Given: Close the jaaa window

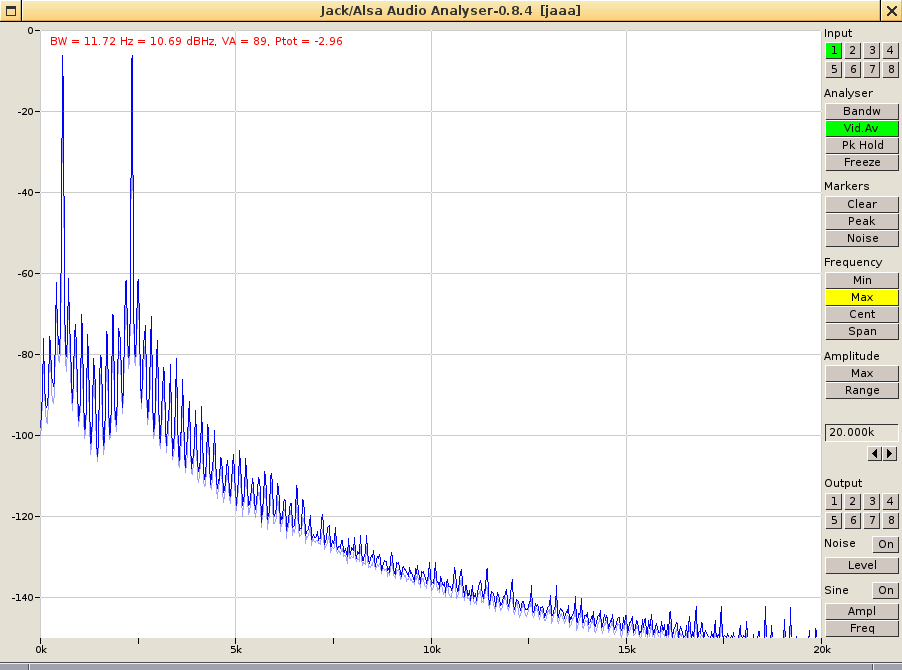Looking at the screenshot, I should [x=891, y=10].
